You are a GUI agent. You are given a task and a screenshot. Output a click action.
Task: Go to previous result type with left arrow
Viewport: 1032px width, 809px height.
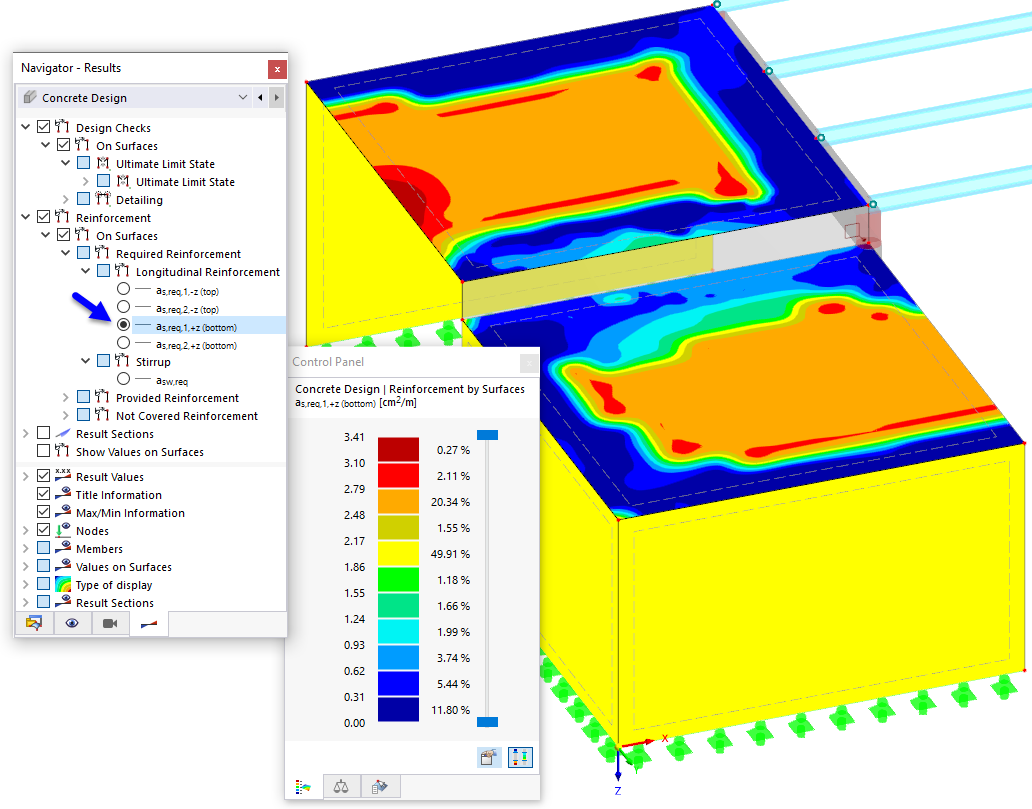click(x=261, y=97)
